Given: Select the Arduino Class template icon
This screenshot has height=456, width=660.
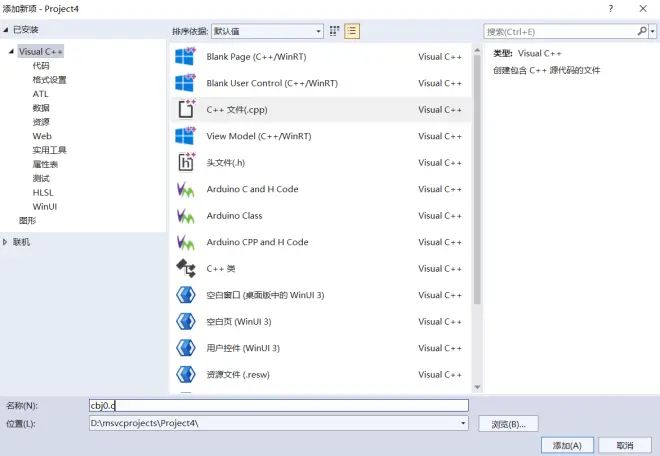Looking at the screenshot, I should [x=186, y=216].
